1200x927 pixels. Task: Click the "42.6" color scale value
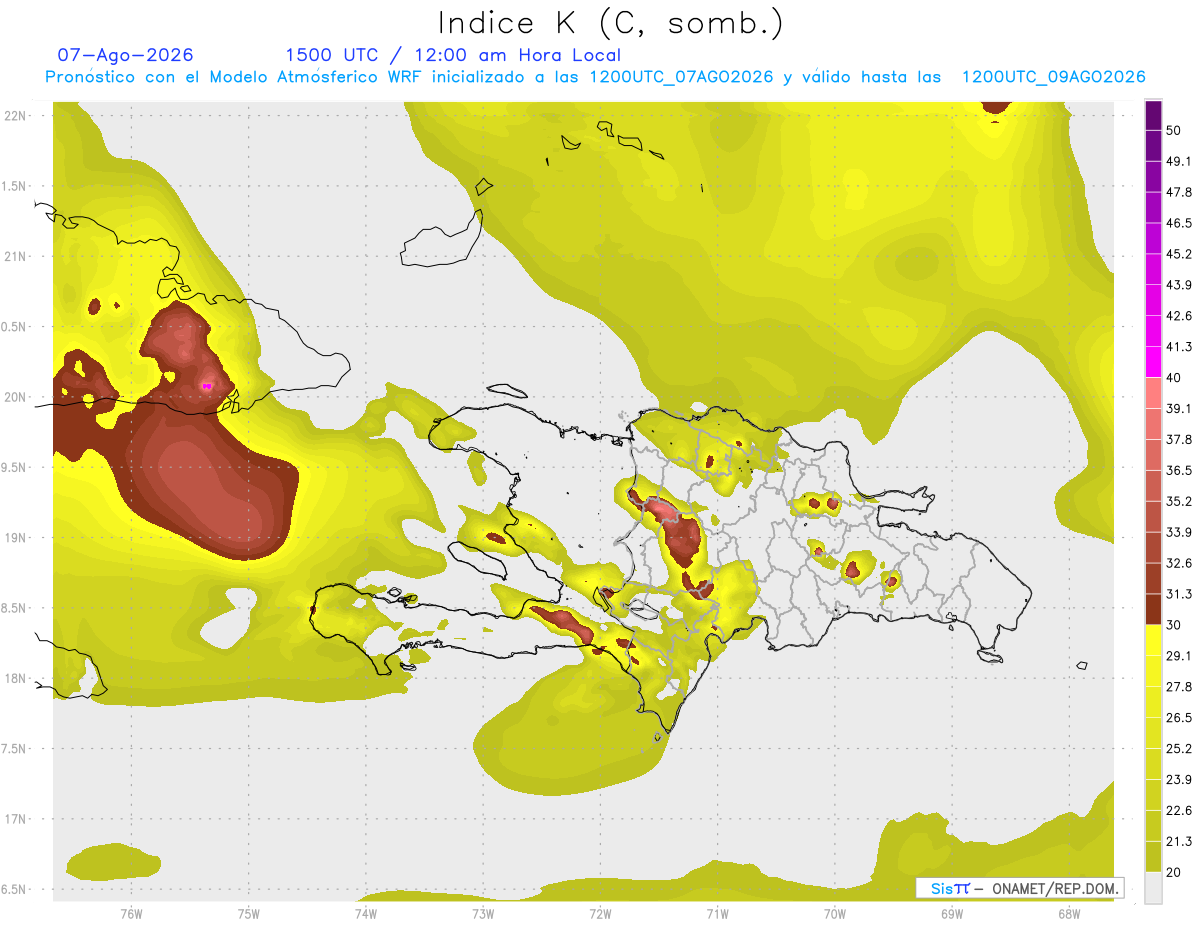point(1179,316)
